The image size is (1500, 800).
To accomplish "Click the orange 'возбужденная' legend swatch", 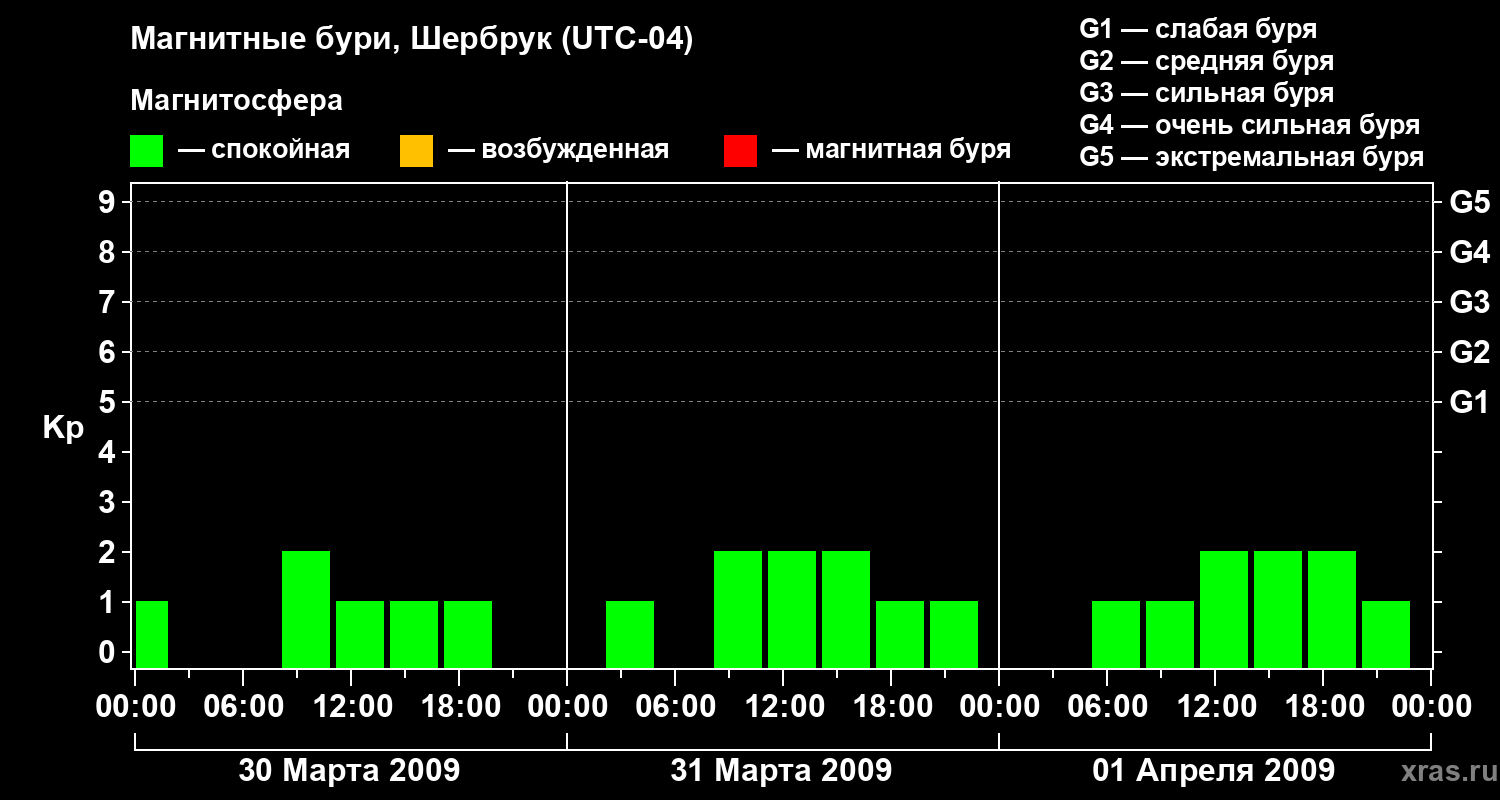I will tap(416, 151).
